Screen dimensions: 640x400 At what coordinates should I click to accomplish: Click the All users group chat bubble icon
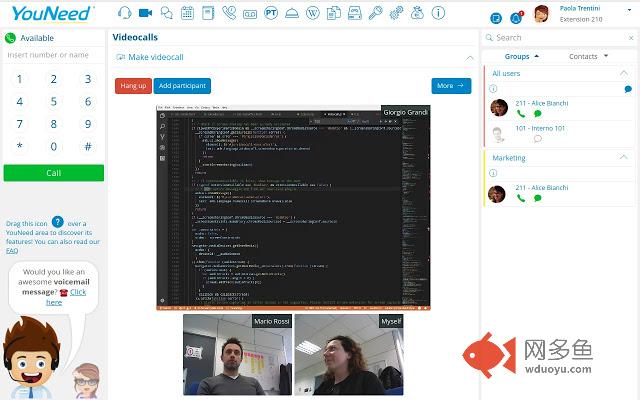(x=628, y=89)
